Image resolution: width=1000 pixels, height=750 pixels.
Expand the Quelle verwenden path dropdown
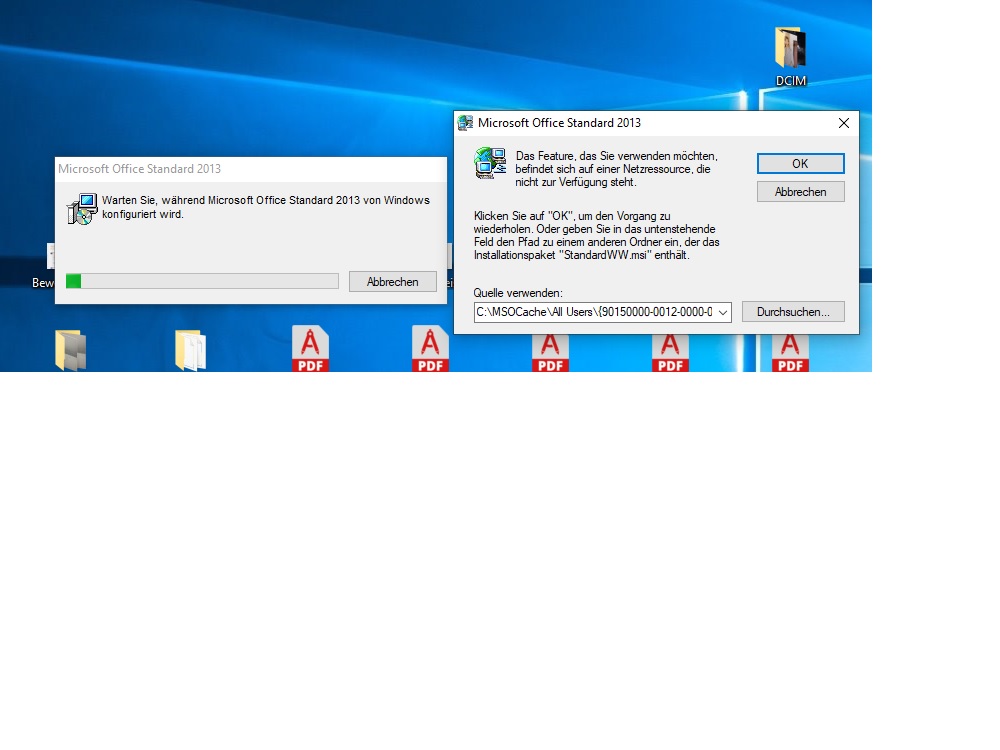(x=723, y=312)
